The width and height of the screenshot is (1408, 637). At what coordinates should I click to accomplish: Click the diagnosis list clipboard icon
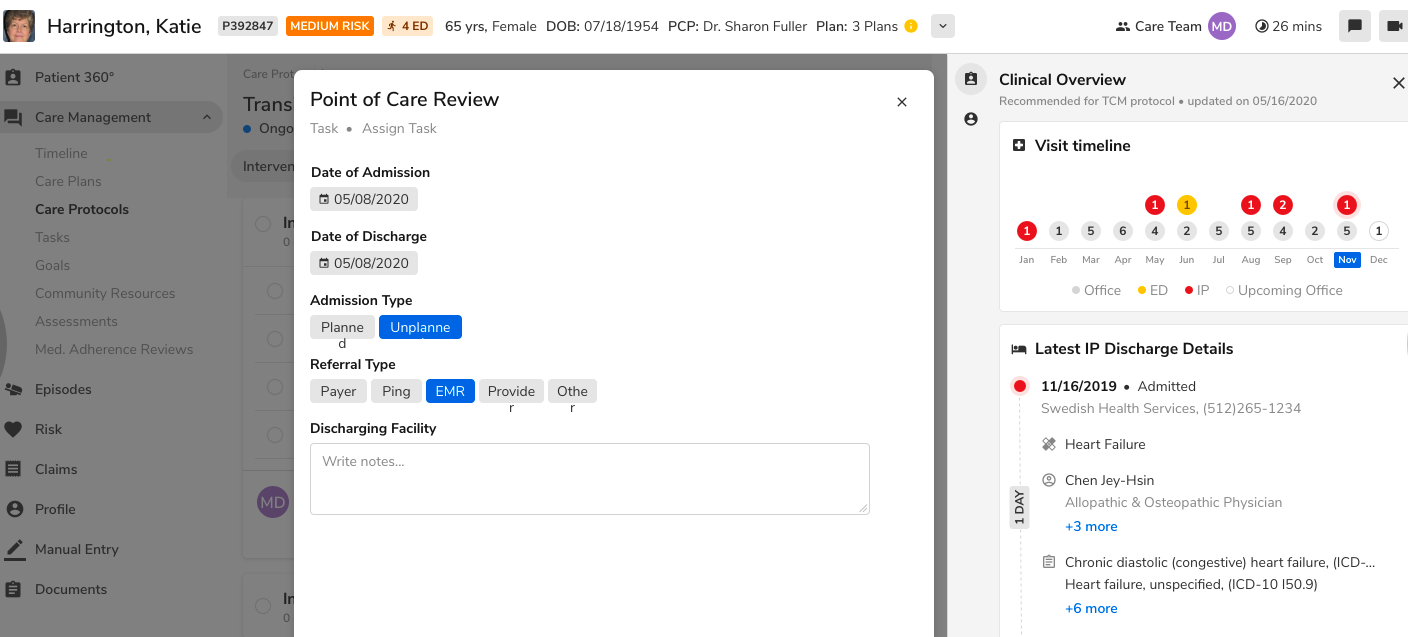pos(1049,562)
